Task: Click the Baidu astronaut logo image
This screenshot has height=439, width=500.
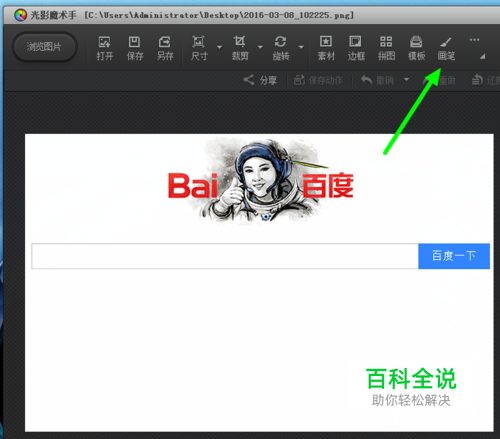Action: point(261,181)
